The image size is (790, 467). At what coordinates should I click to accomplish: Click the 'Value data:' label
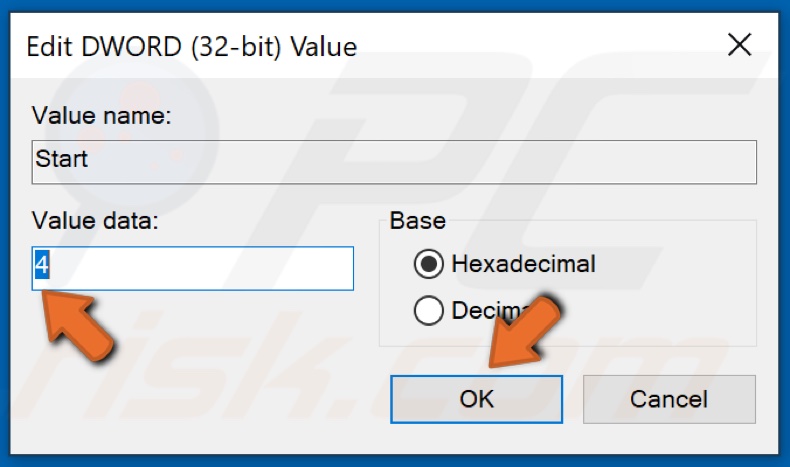click(x=95, y=221)
